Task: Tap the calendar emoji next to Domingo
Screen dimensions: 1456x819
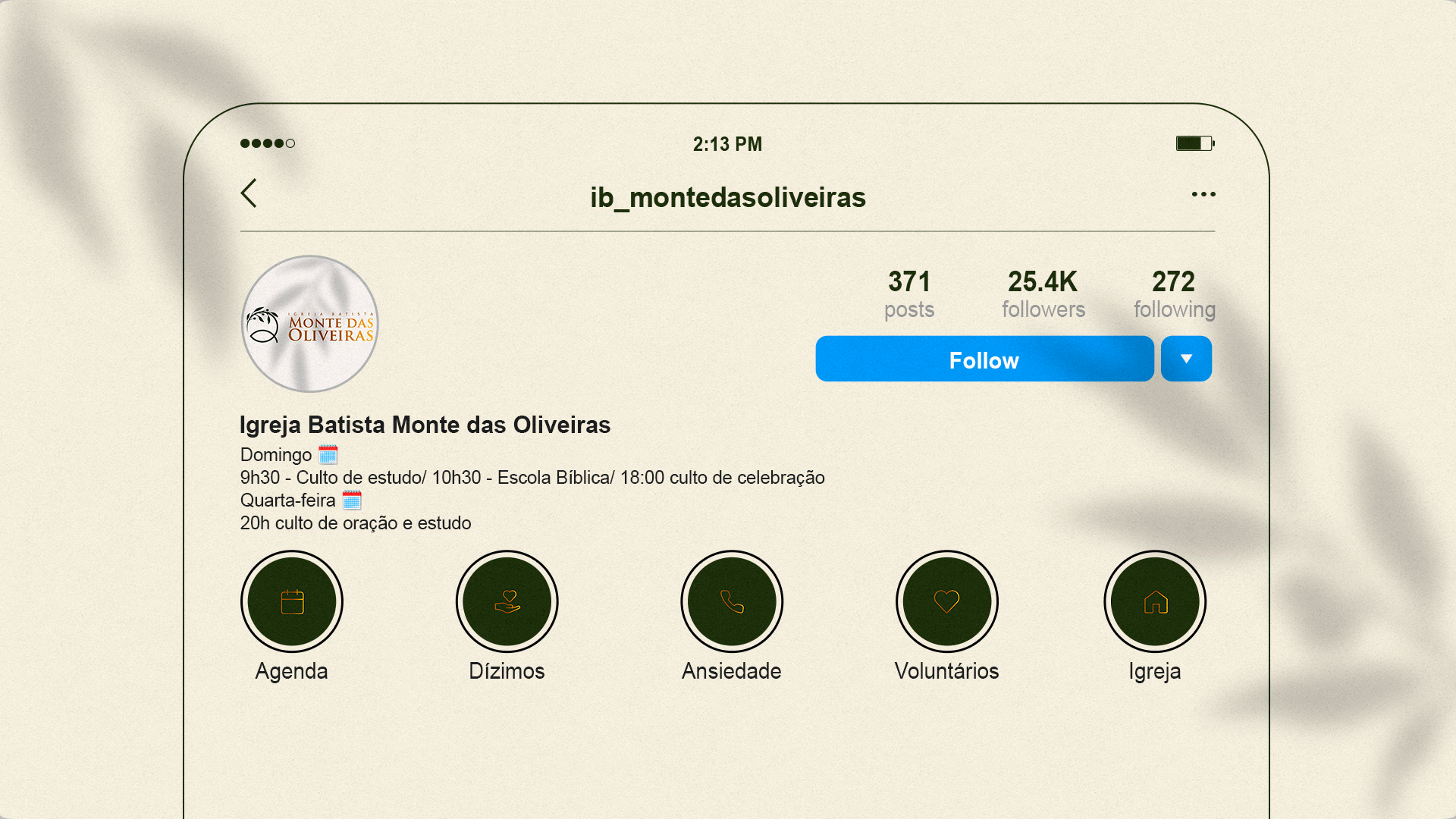Action: pyautogui.click(x=328, y=454)
